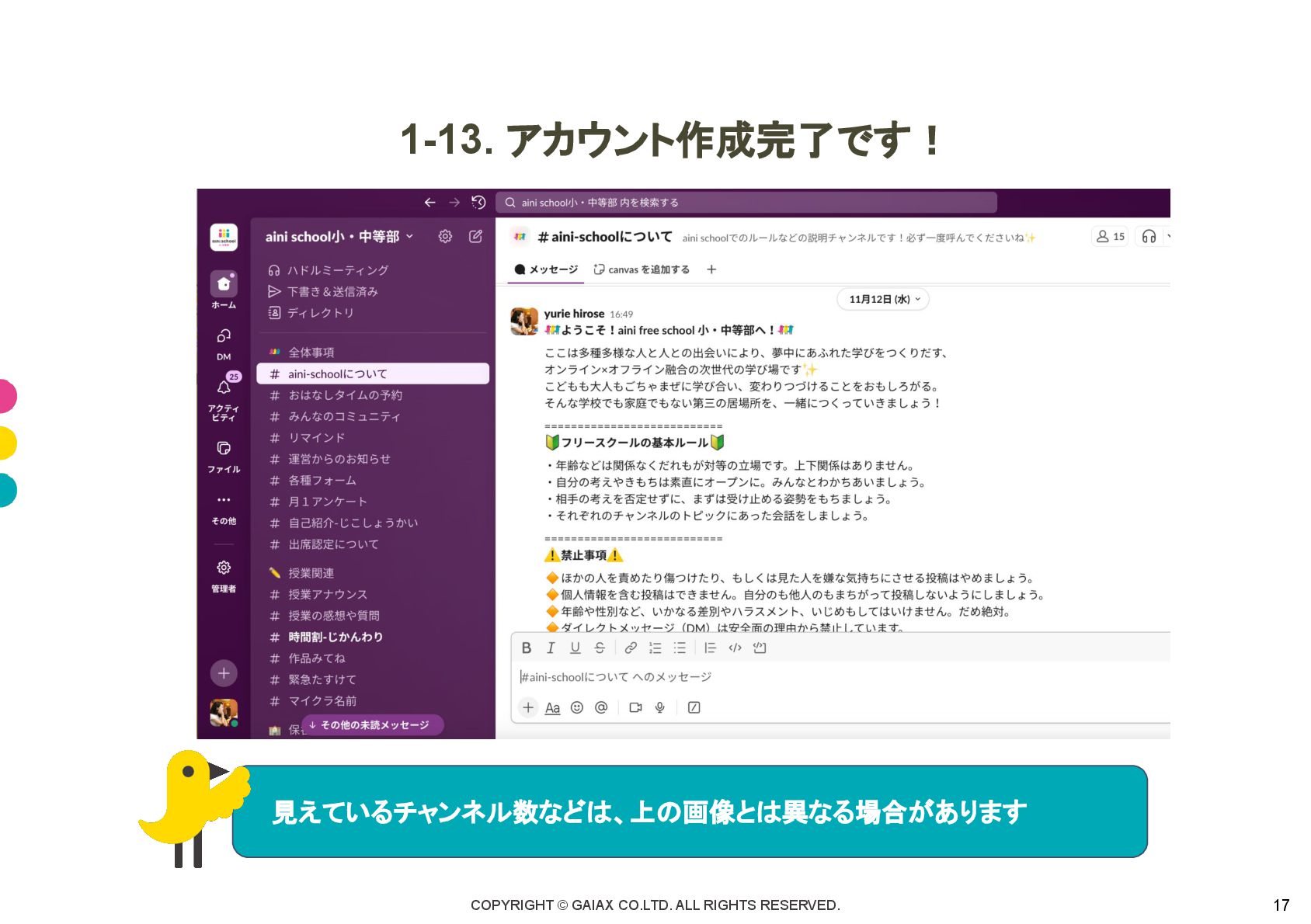
Task: Expand the aini school小・中等部 workspace menu
Action: tap(339, 237)
